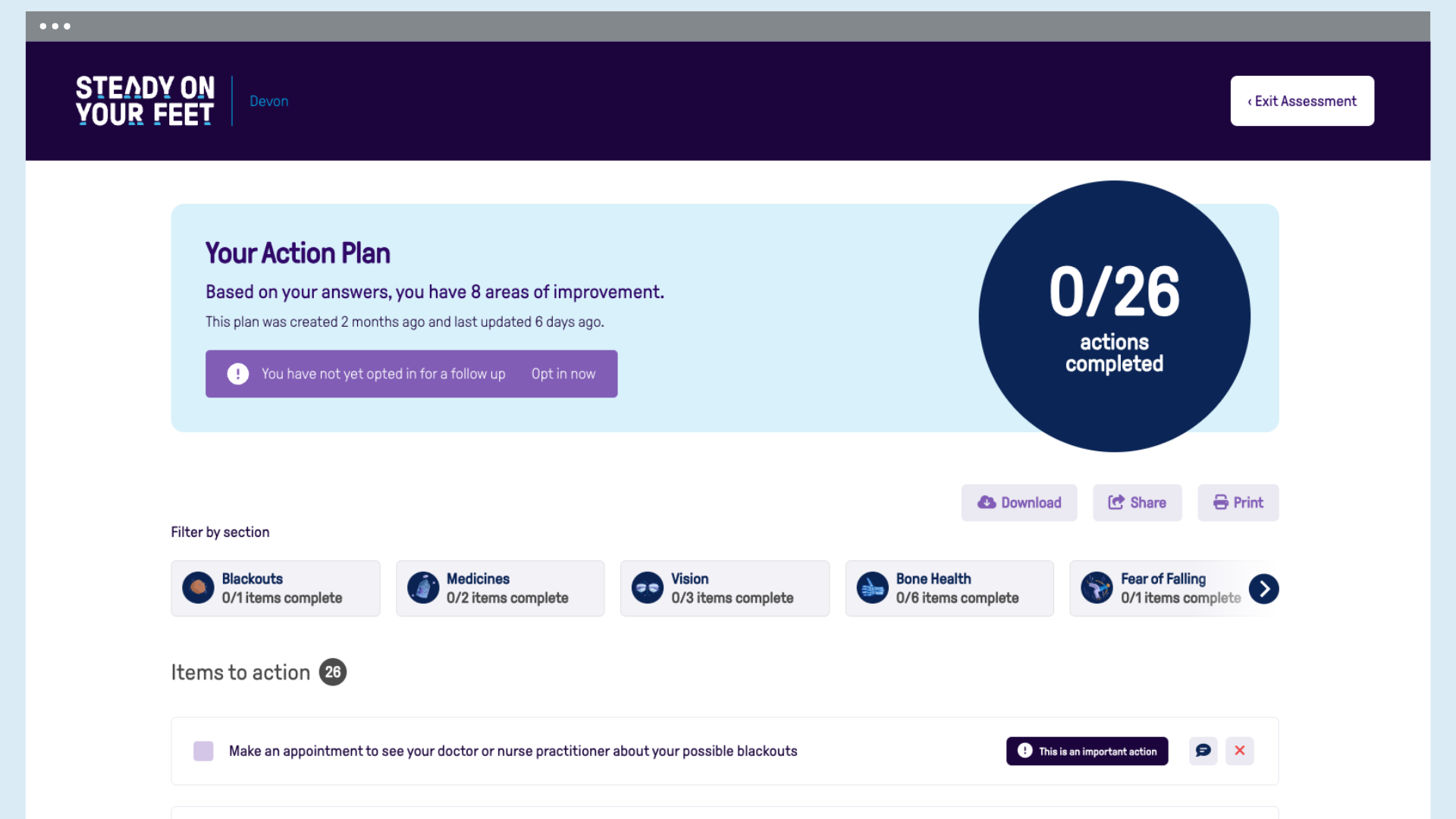This screenshot has width=1456, height=819.
Task: Expand the blackouts items section
Action: [x=275, y=588]
